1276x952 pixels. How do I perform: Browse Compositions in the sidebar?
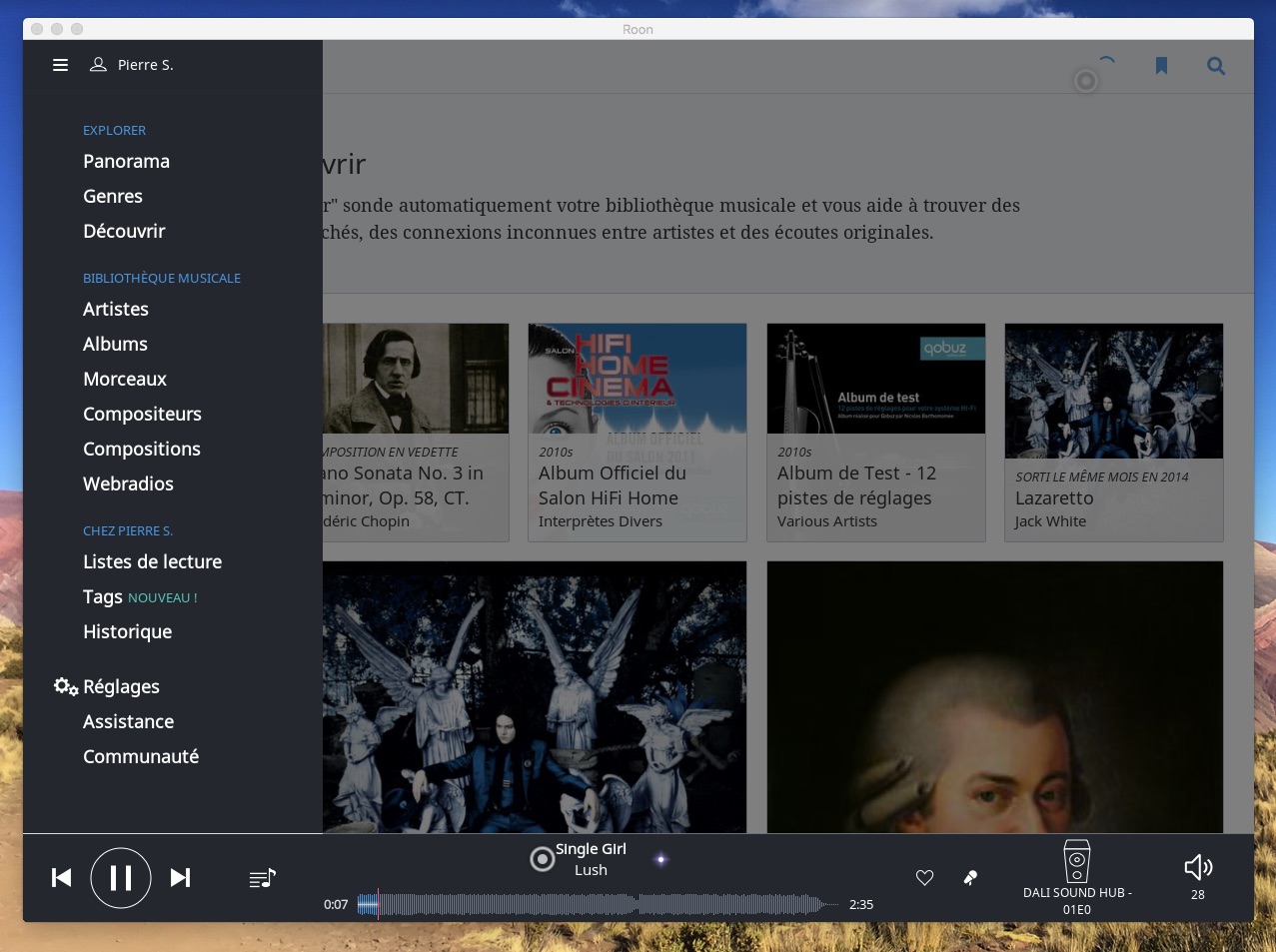(142, 450)
